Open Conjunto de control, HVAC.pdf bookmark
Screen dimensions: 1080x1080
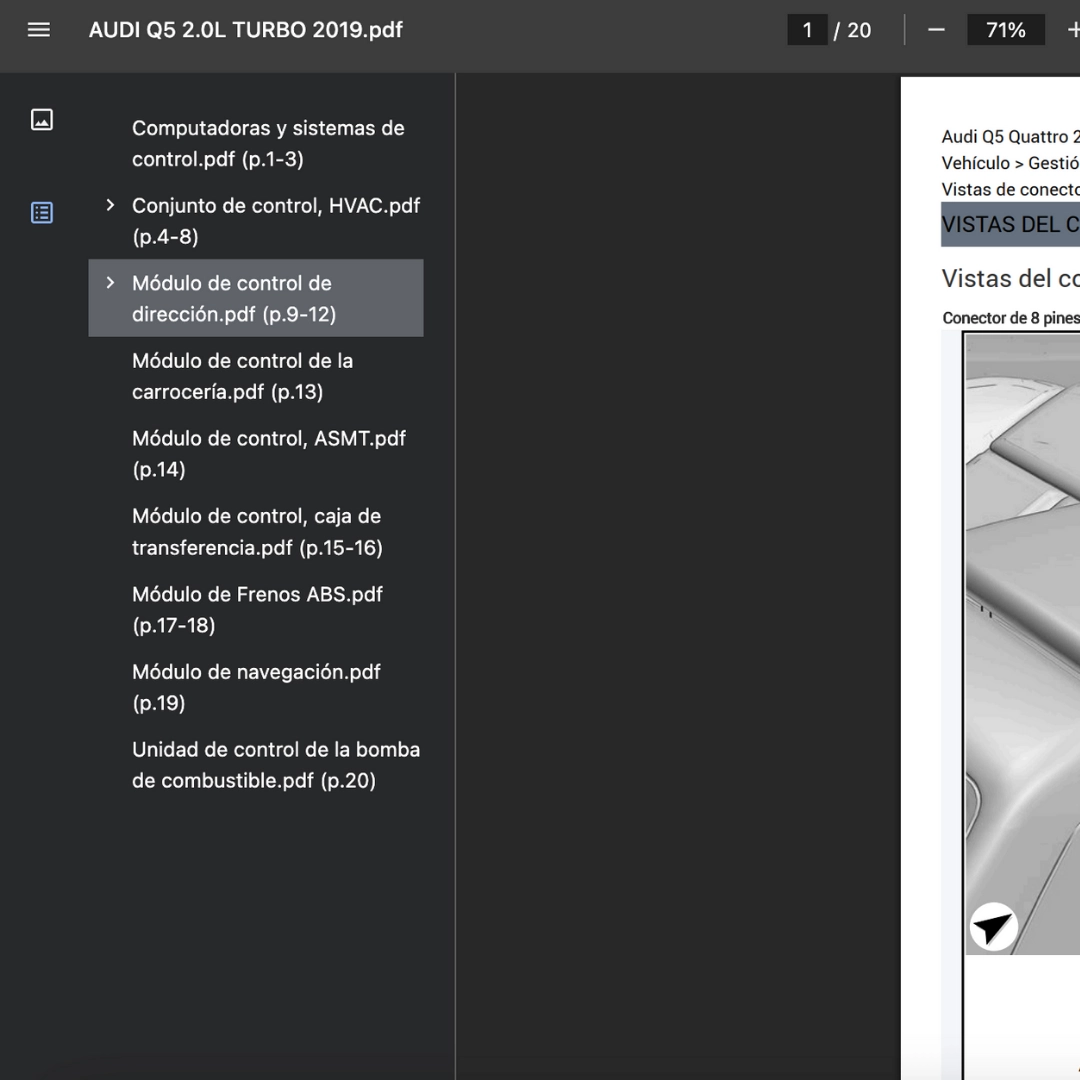276,221
